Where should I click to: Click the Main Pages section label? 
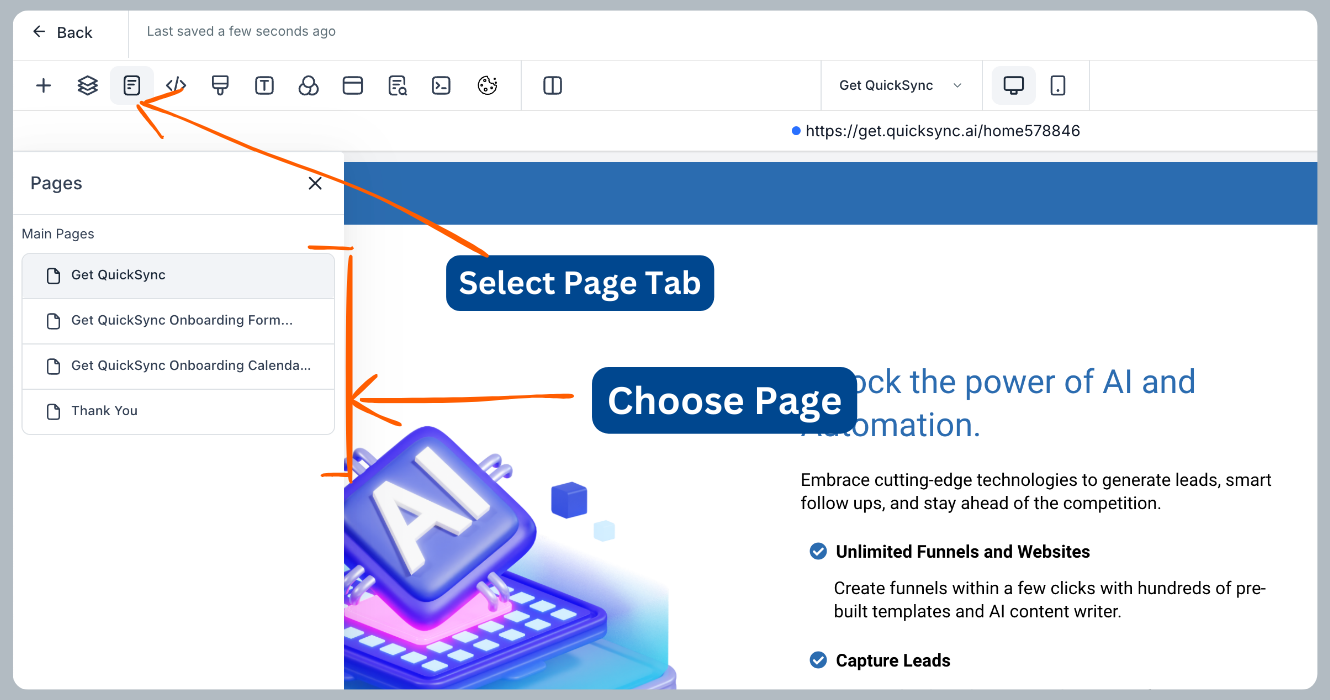pyautogui.click(x=58, y=234)
